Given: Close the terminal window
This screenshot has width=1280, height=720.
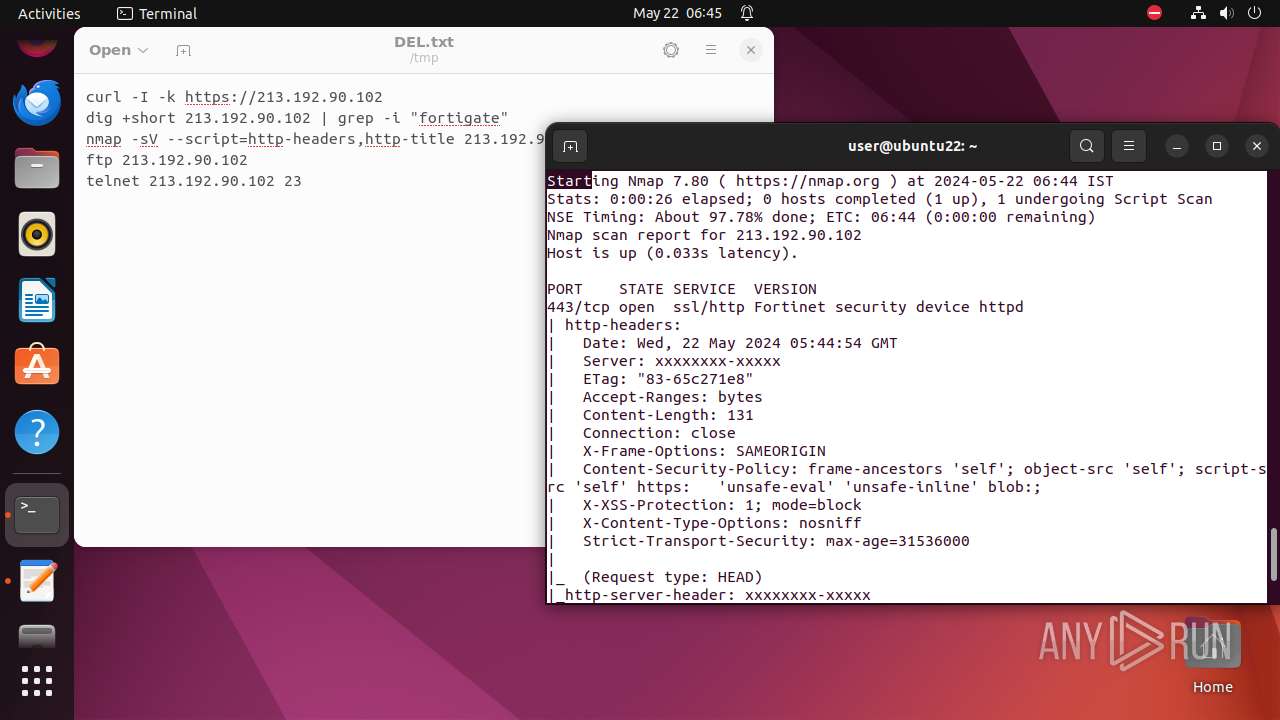Looking at the screenshot, I should pos(1257,146).
